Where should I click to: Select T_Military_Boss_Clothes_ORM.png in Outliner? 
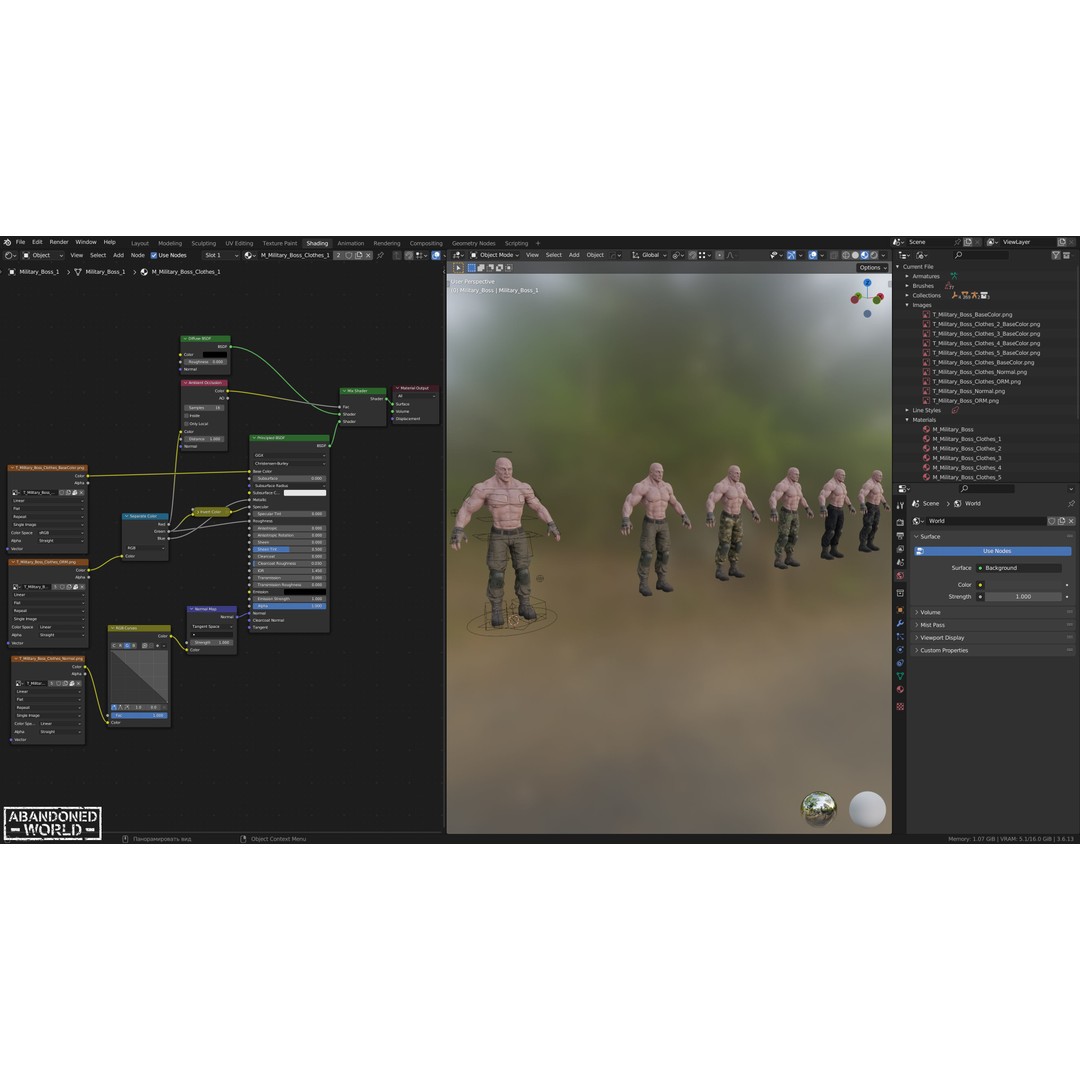(976, 382)
